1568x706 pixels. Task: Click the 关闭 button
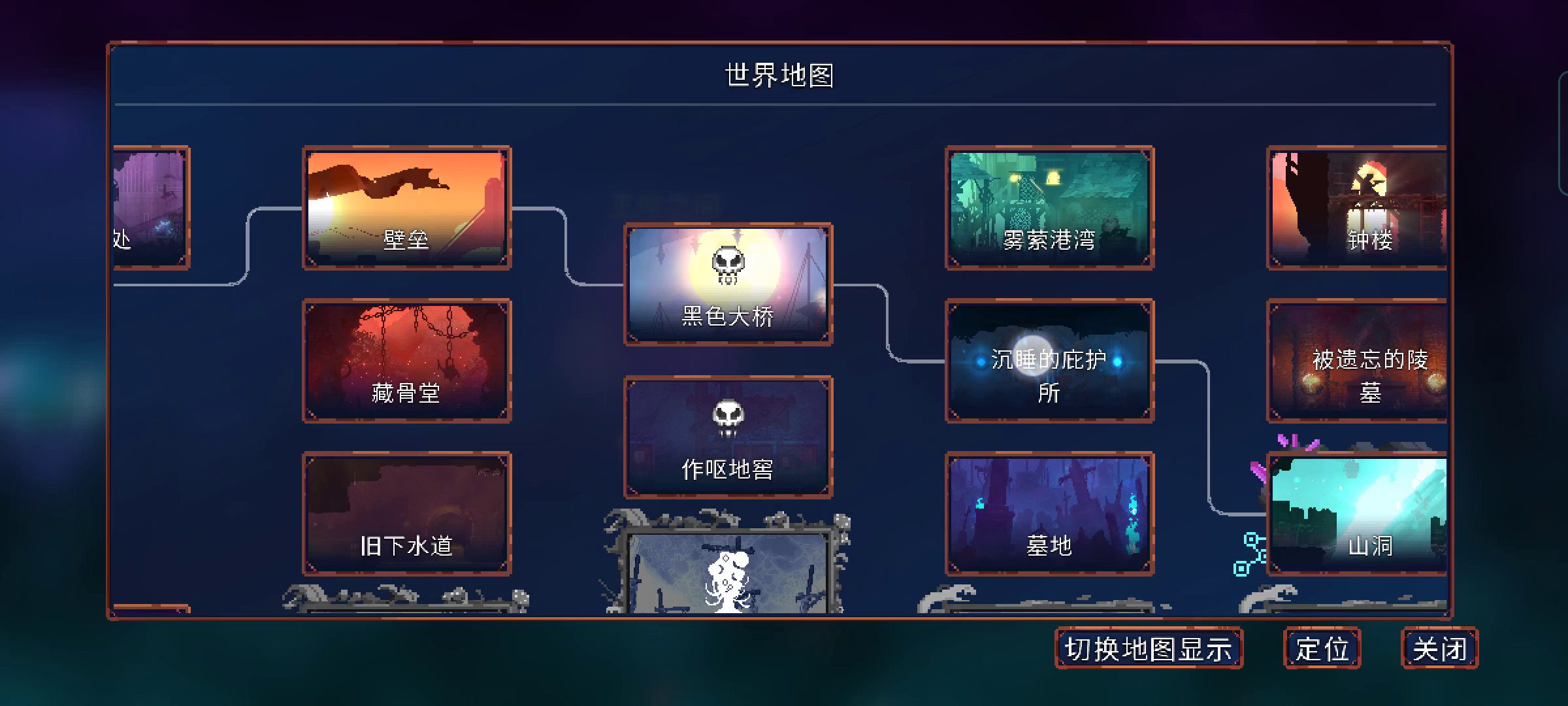(x=1440, y=648)
